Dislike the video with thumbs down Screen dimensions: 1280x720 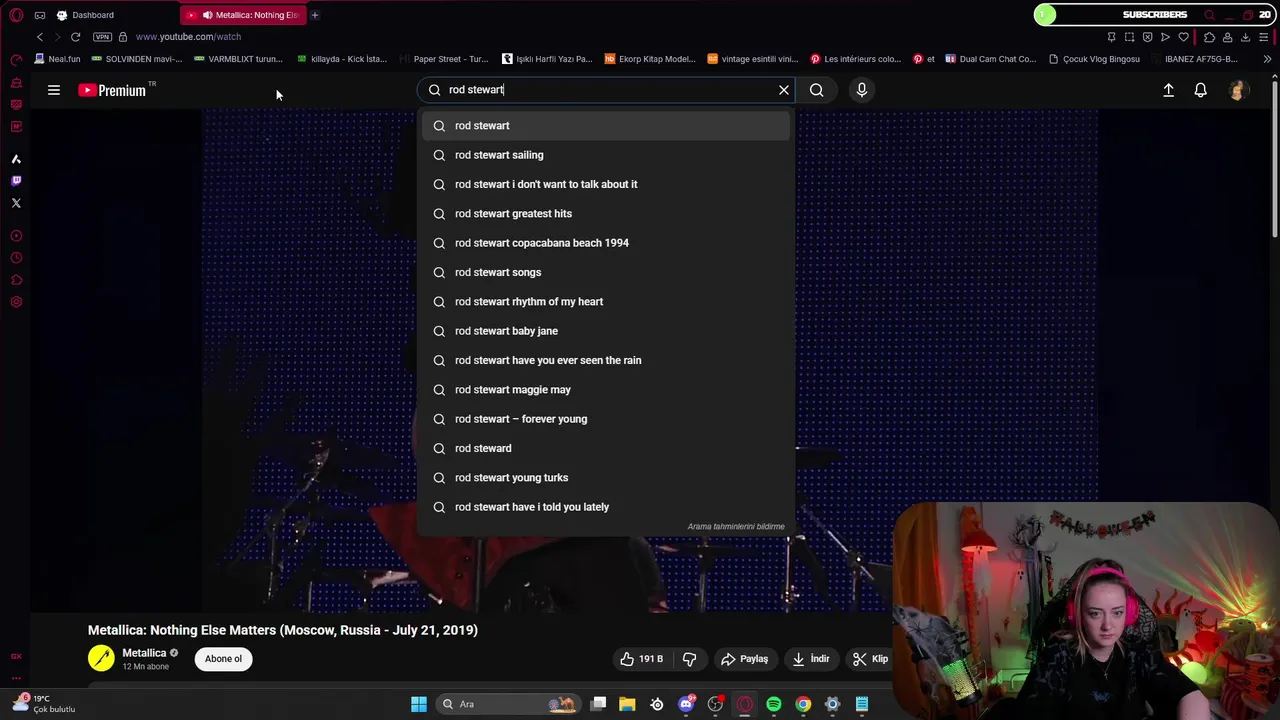(690, 659)
